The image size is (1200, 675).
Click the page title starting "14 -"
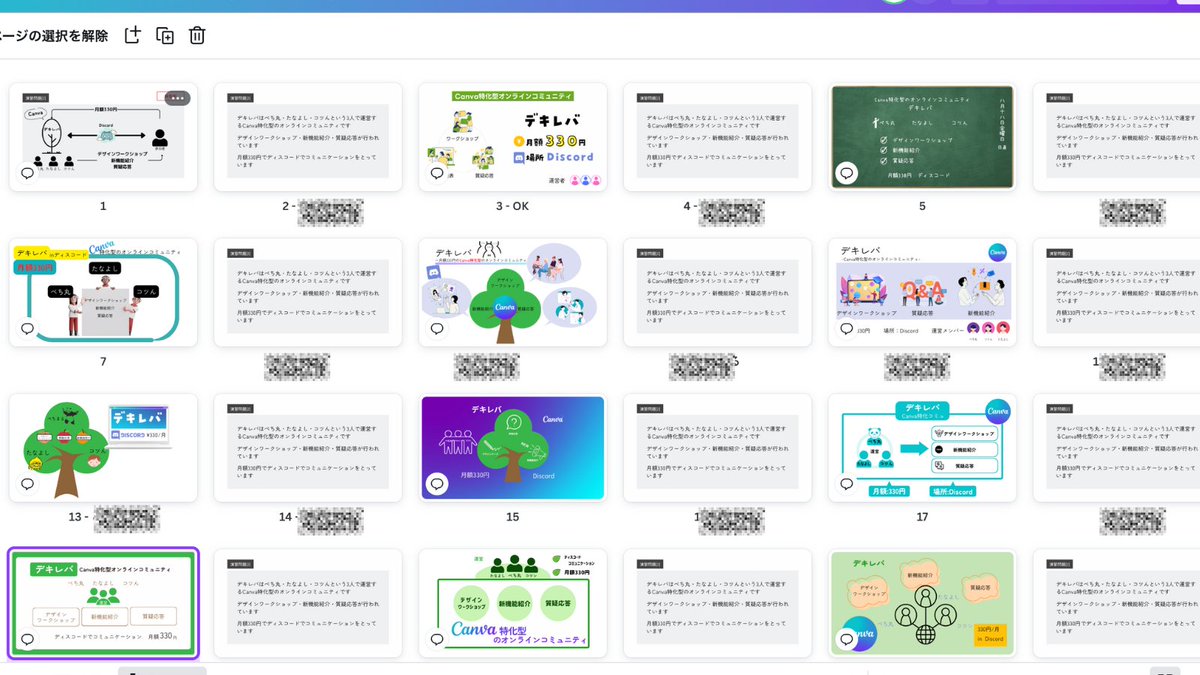pyautogui.click(x=321, y=518)
